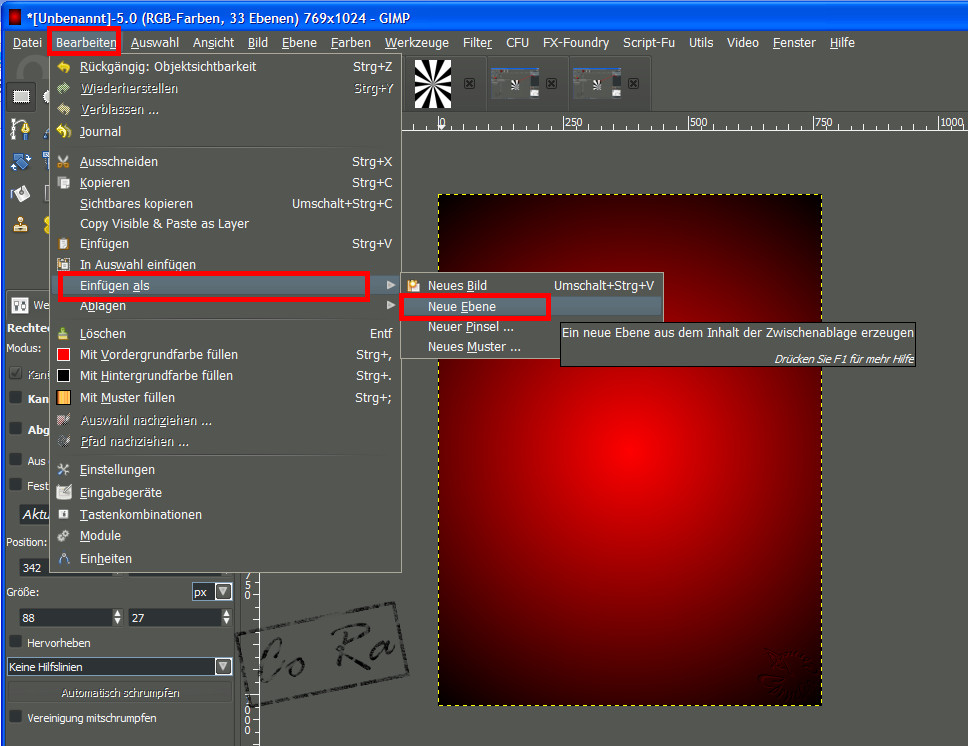Click the Einstellungen tools icon

[x=64, y=470]
